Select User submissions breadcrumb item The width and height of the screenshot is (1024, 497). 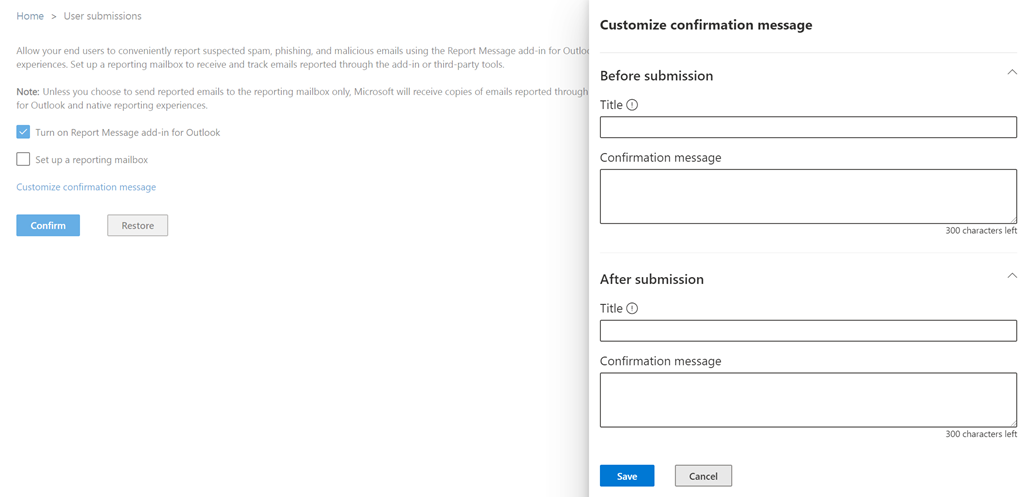pos(102,16)
